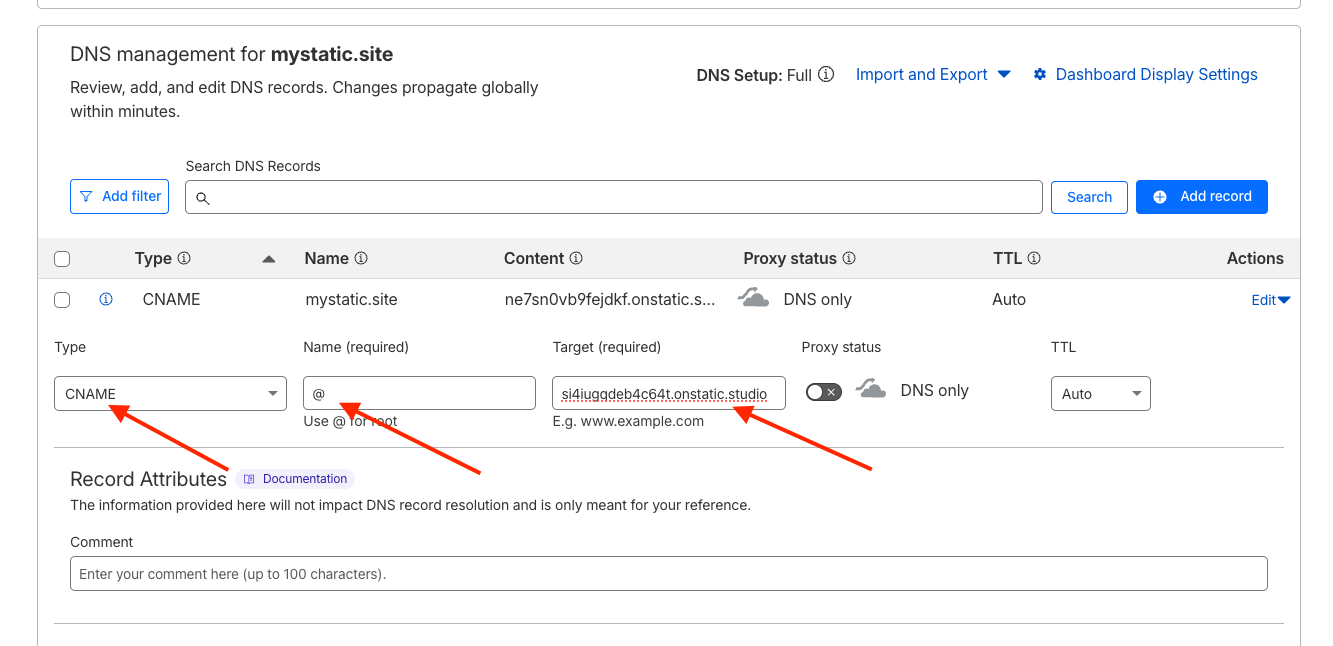Click the Add filter button
This screenshot has width=1333, height=646.
pos(120,196)
